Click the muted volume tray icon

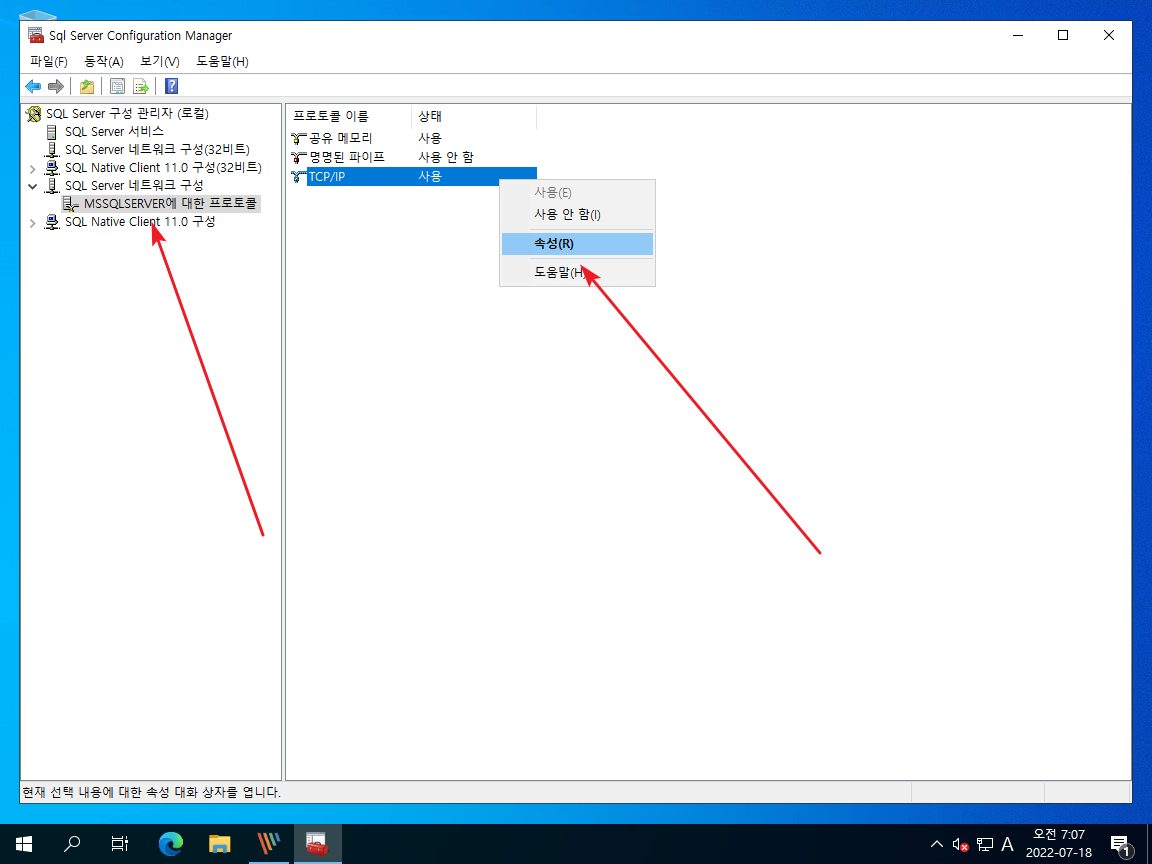click(960, 845)
